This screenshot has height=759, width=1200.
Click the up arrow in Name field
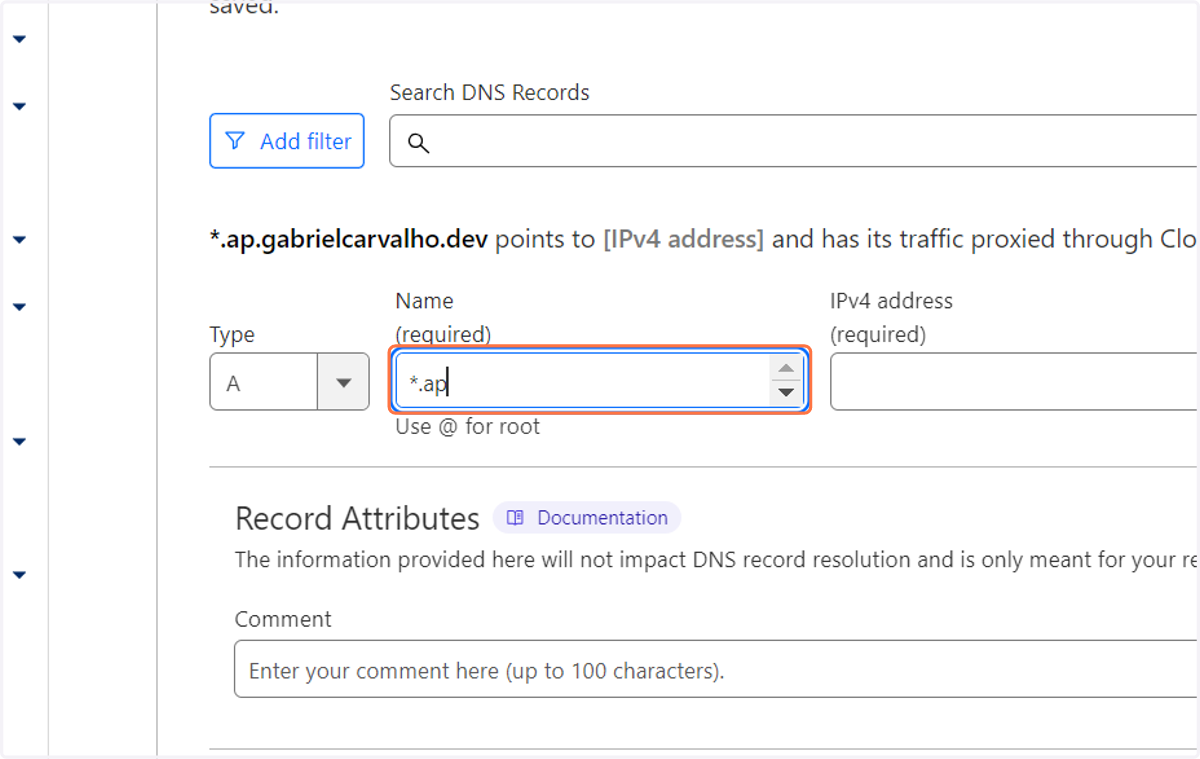coord(786,368)
